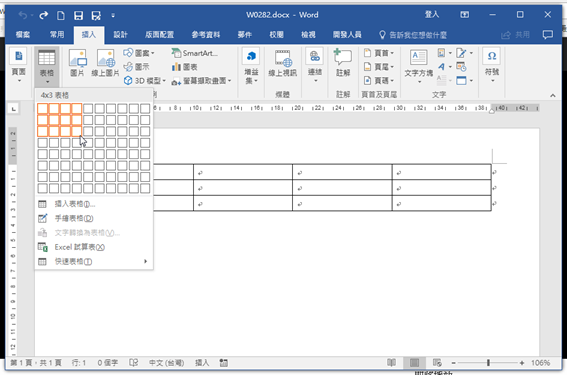Screen dimensions: 567x375
Task: Click the Excel 試算表 icon in menu
Action: tap(43, 247)
